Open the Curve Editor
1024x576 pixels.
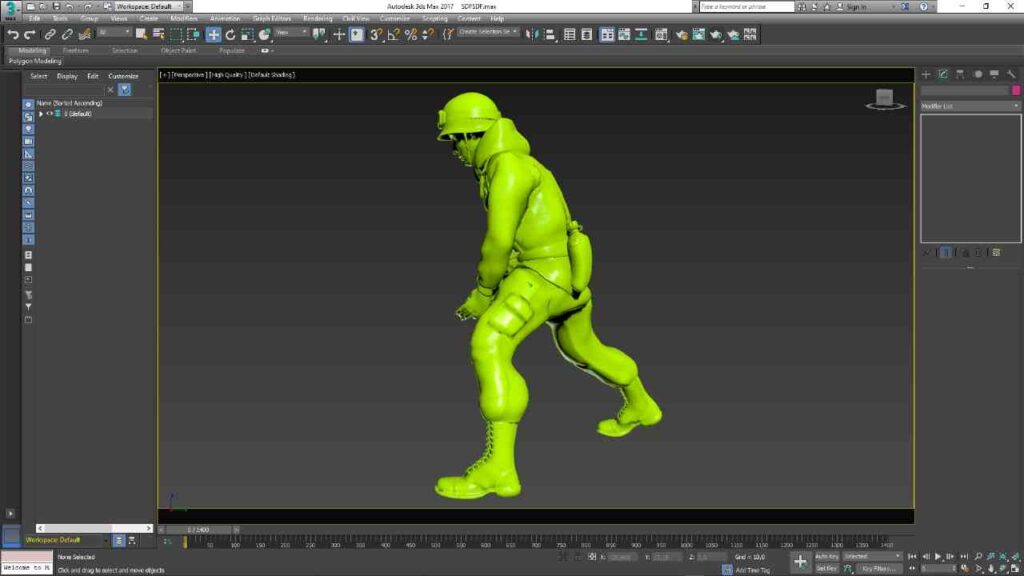623,33
